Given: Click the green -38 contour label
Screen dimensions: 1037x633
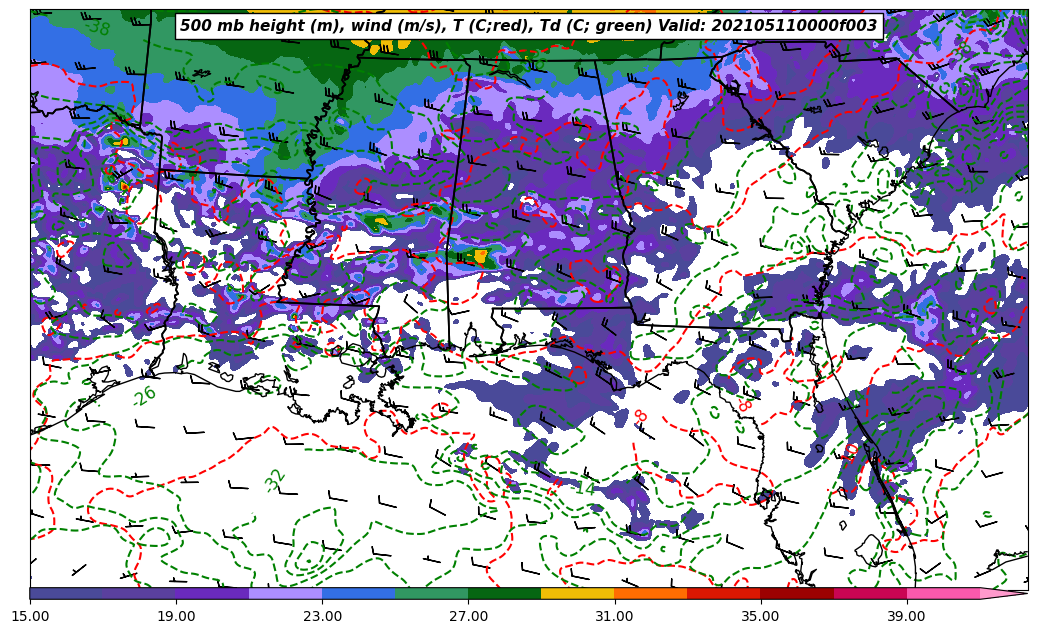Looking at the screenshot, I should 98,28.
